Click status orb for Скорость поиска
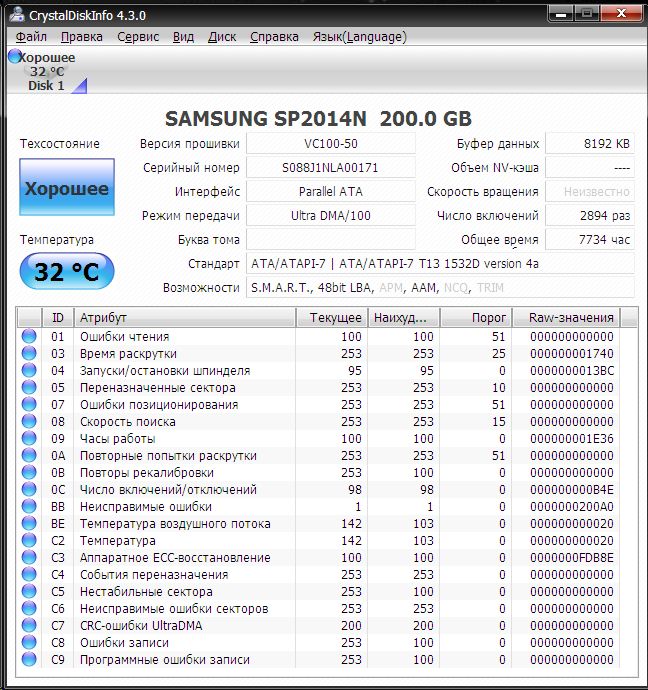The width and height of the screenshot is (648, 690). click(x=29, y=421)
